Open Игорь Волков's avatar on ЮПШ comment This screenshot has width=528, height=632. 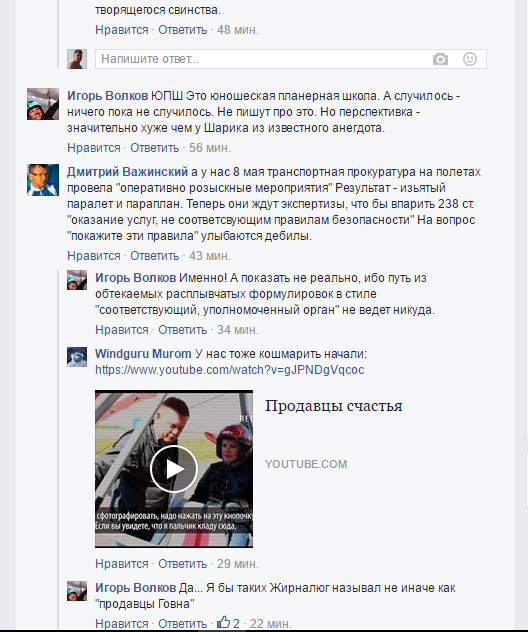tap(43, 104)
